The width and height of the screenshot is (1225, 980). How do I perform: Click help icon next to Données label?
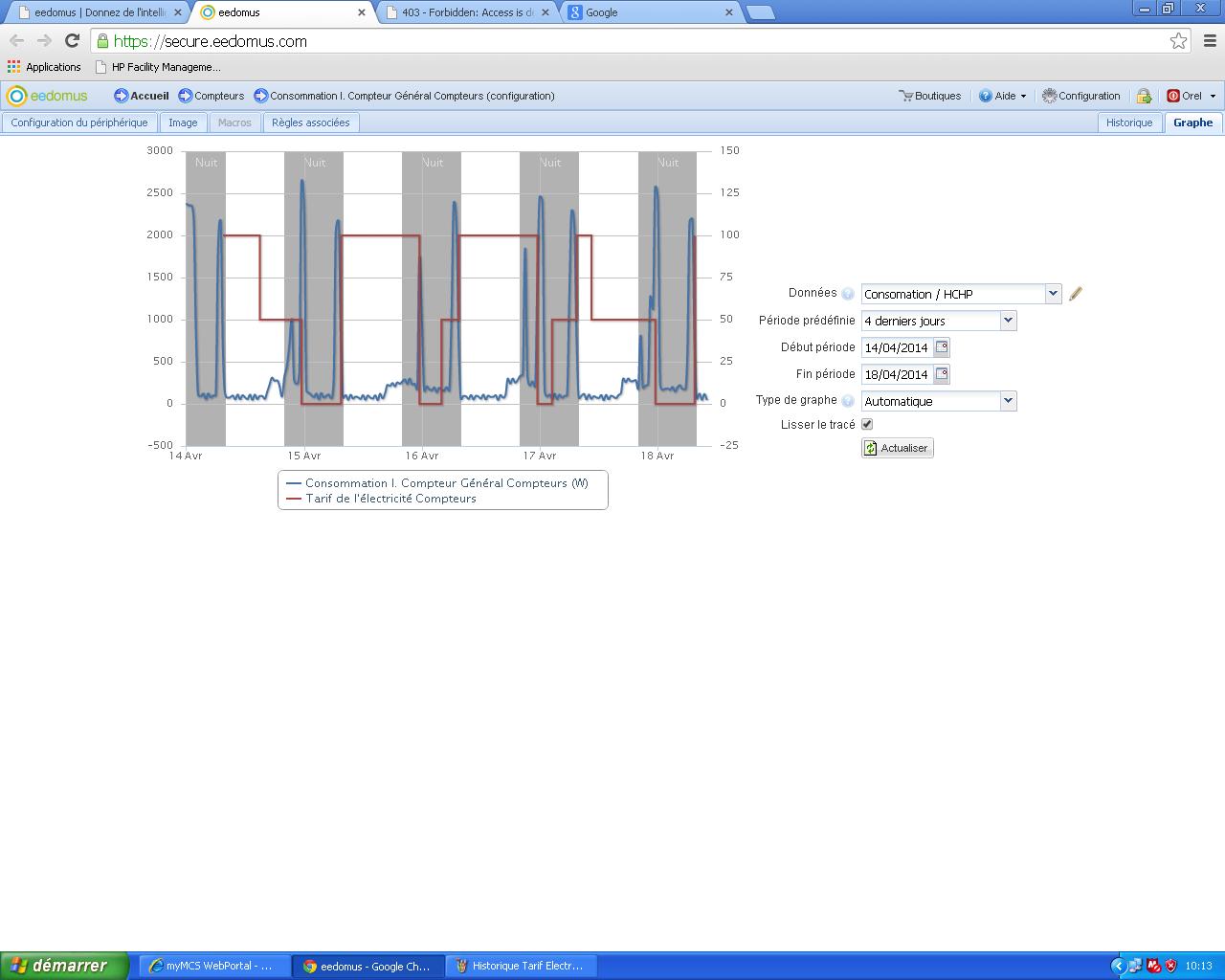coord(848,294)
